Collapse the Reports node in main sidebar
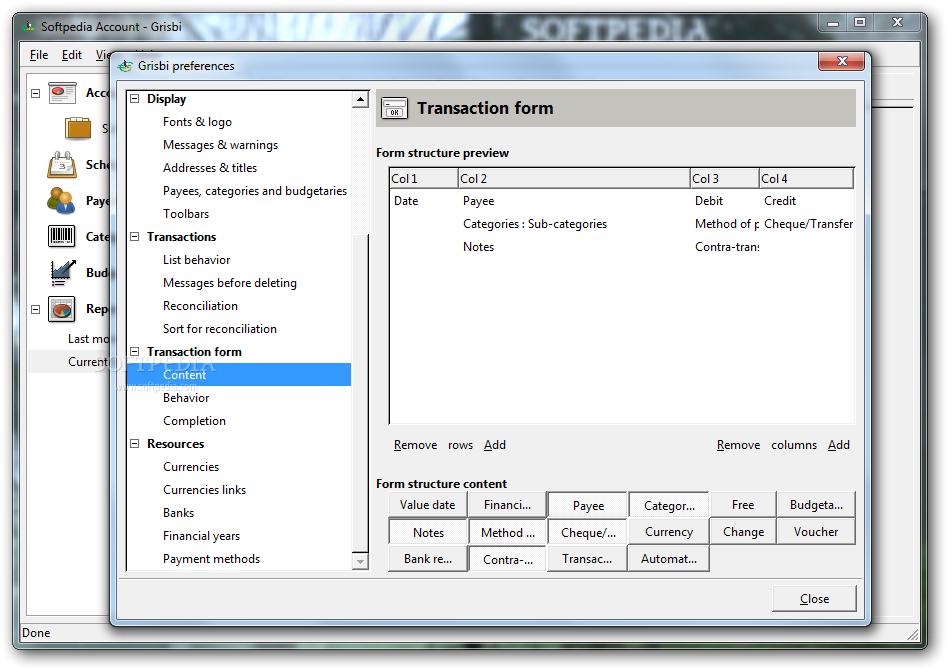The image size is (948, 670). pyautogui.click(x=36, y=310)
